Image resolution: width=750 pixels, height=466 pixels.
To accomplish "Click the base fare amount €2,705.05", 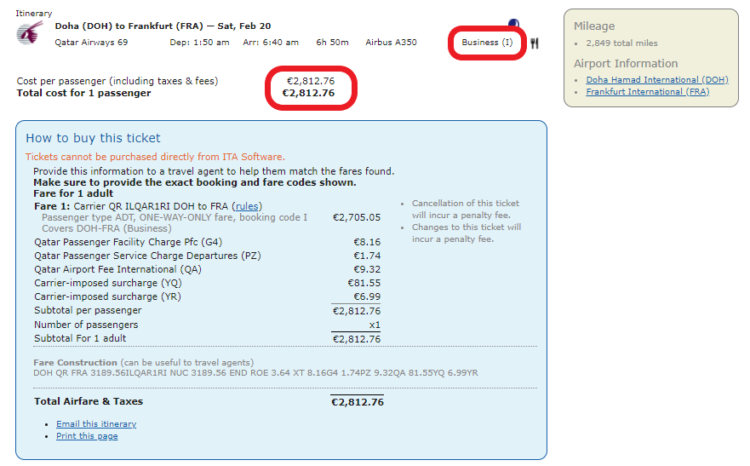I will pos(357,218).
